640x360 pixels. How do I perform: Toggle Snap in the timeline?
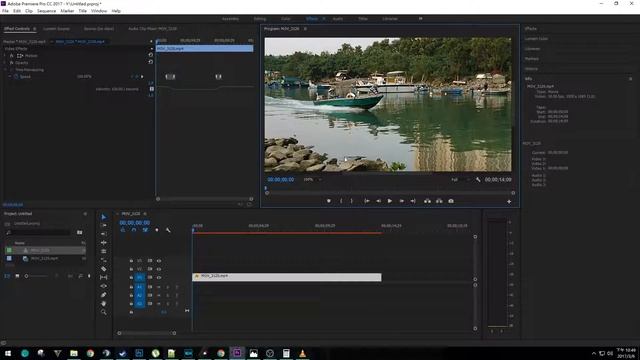point(134,230)
